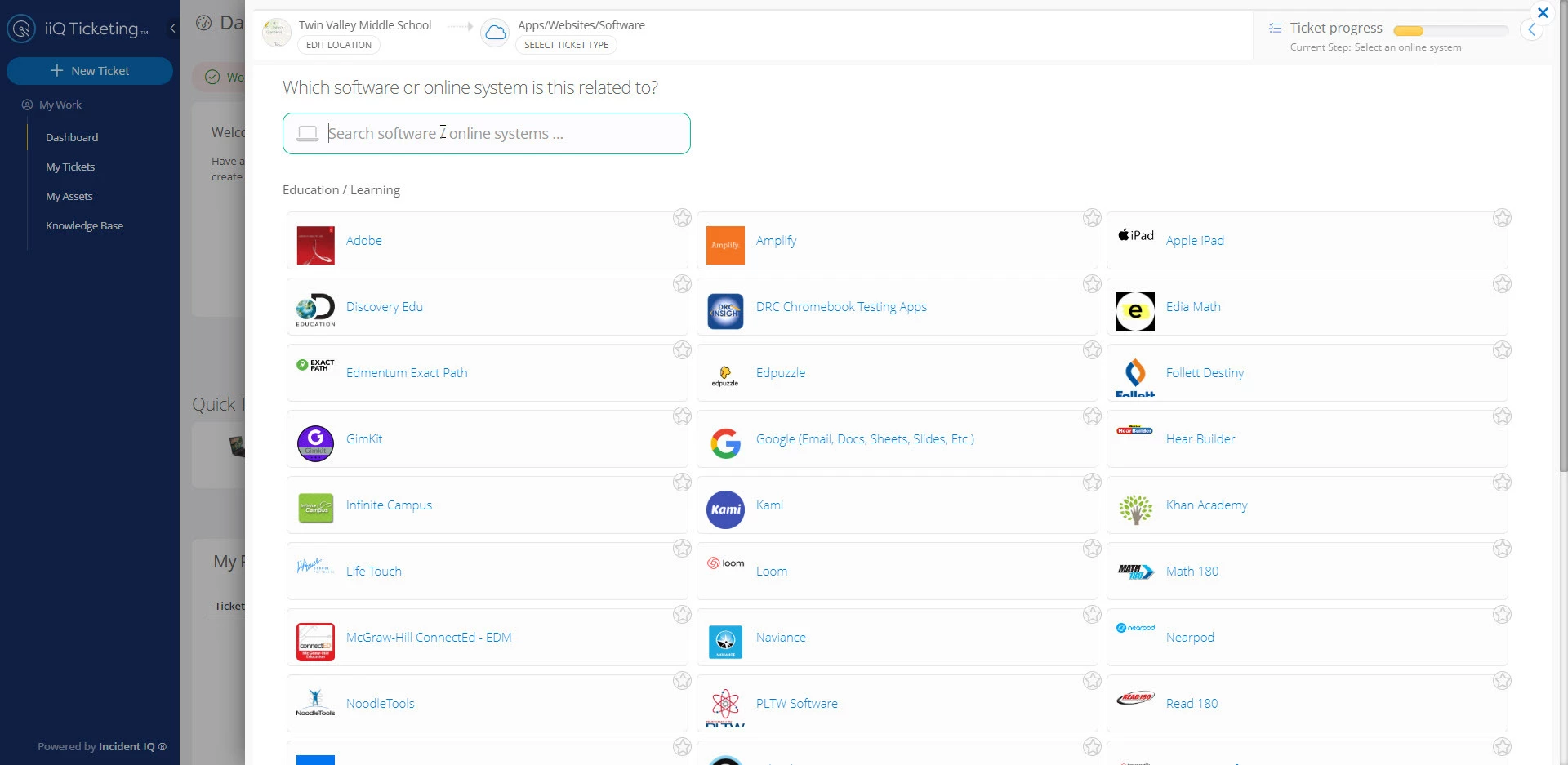Click the New Ticket button
Image resolution: width=1568 pixels, height=765 pixels.
coord(90,71)
